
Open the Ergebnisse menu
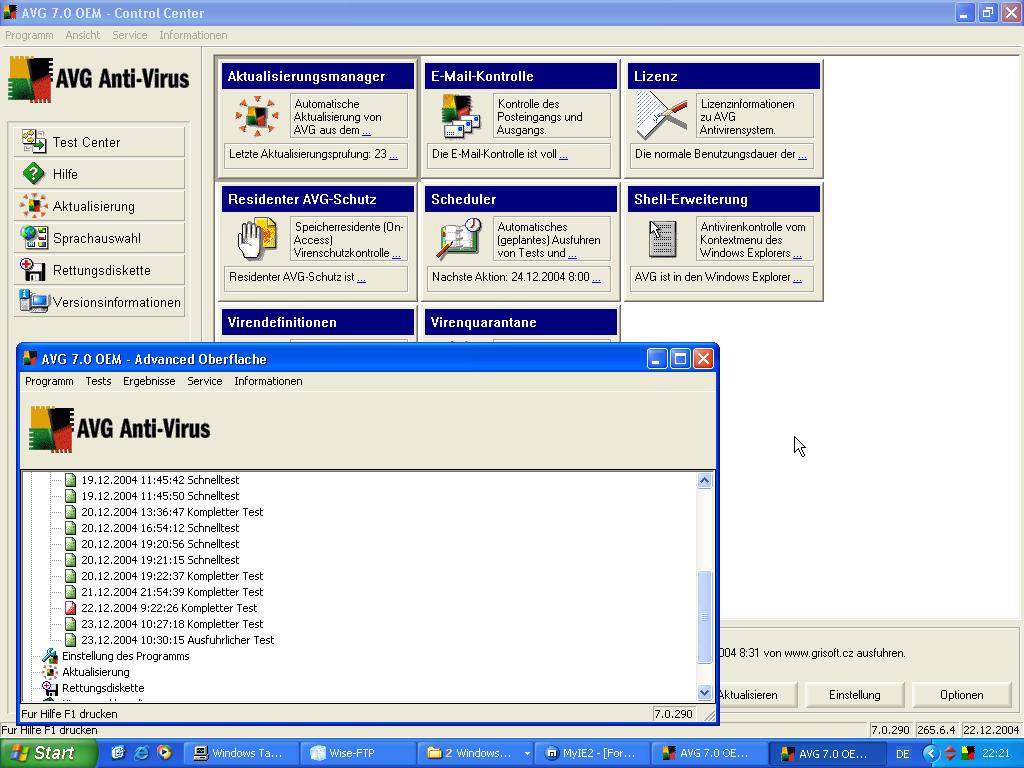[x=149, y=381]
